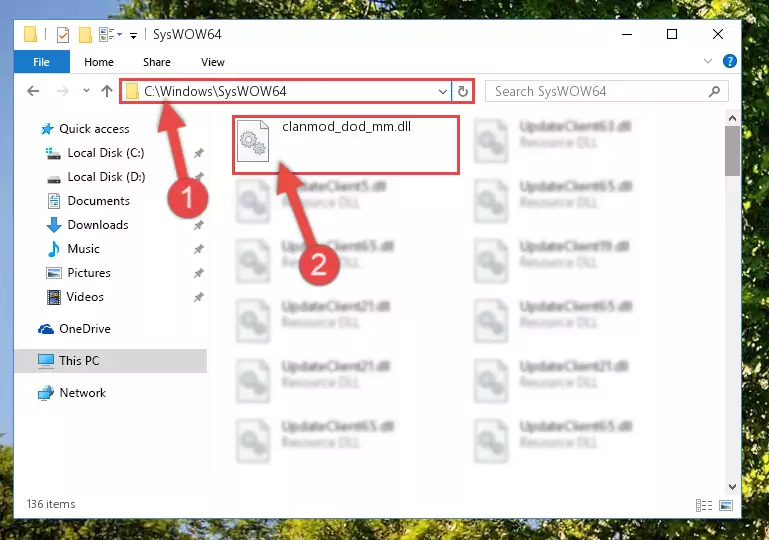Open the address bar history dropdown
The image size is (769, 540).
pos(442,92)
